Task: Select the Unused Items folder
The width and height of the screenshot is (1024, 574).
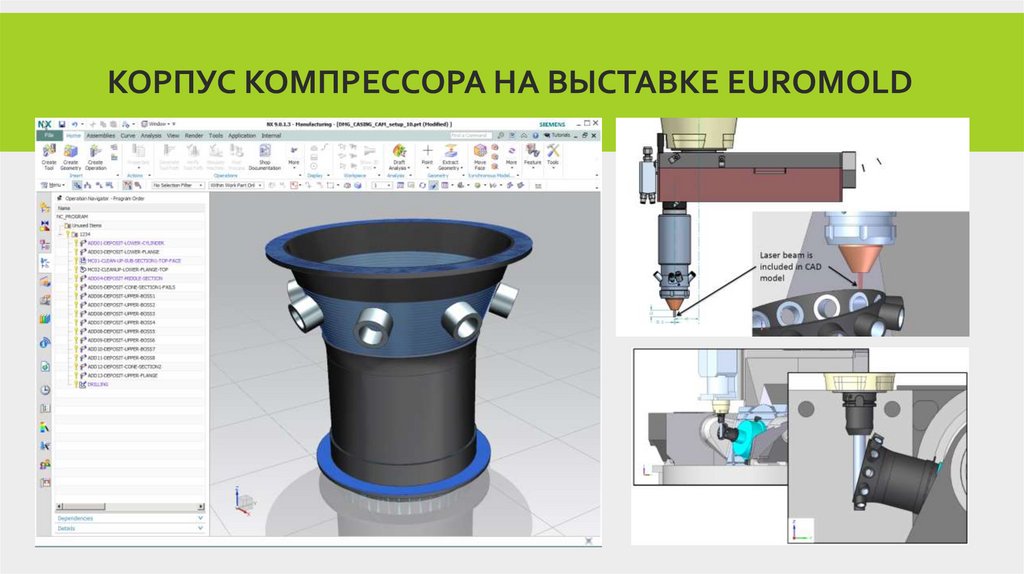Action: tap(83, 225)
